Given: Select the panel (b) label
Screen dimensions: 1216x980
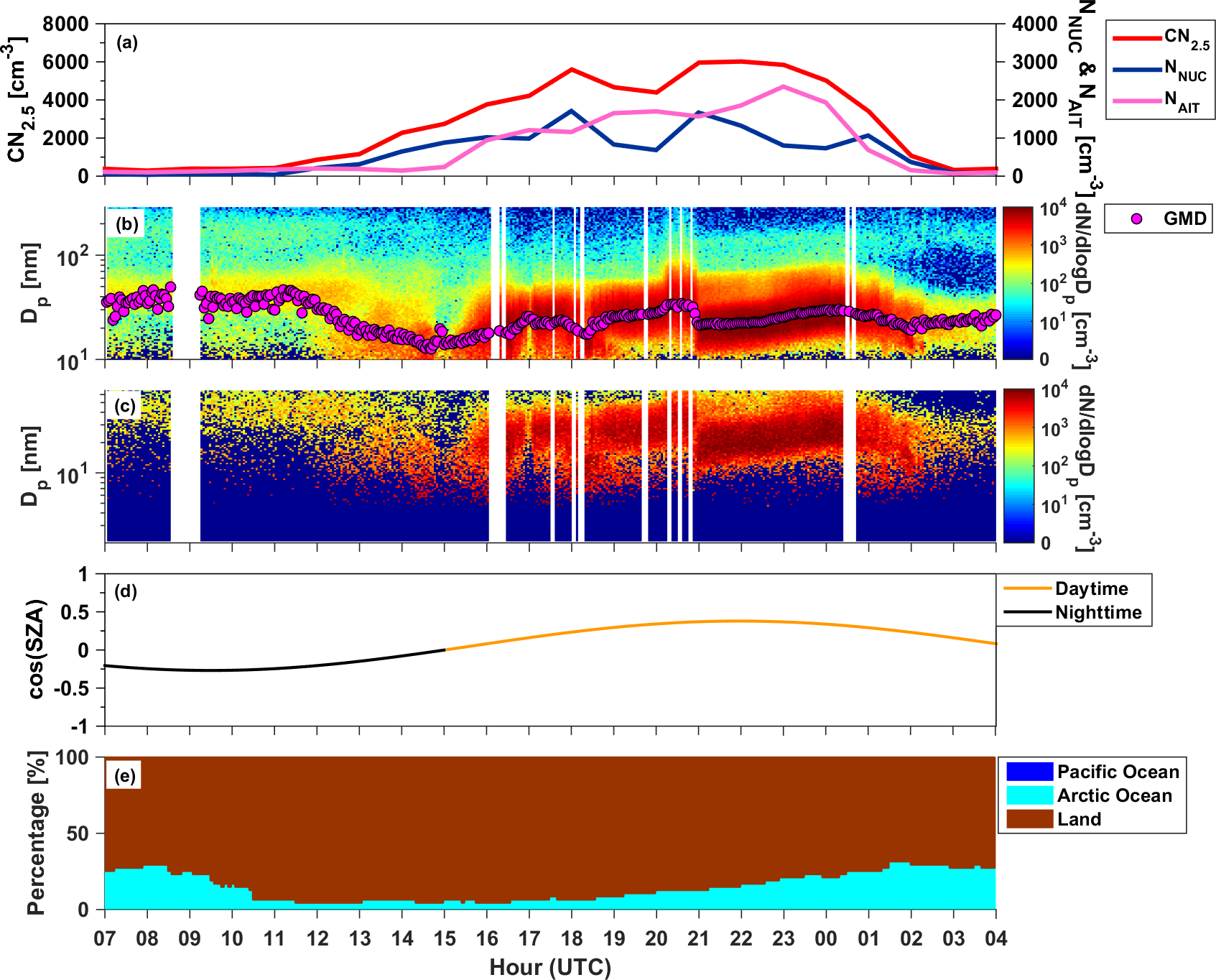Looking at the screenshot, I should point(127,224).
